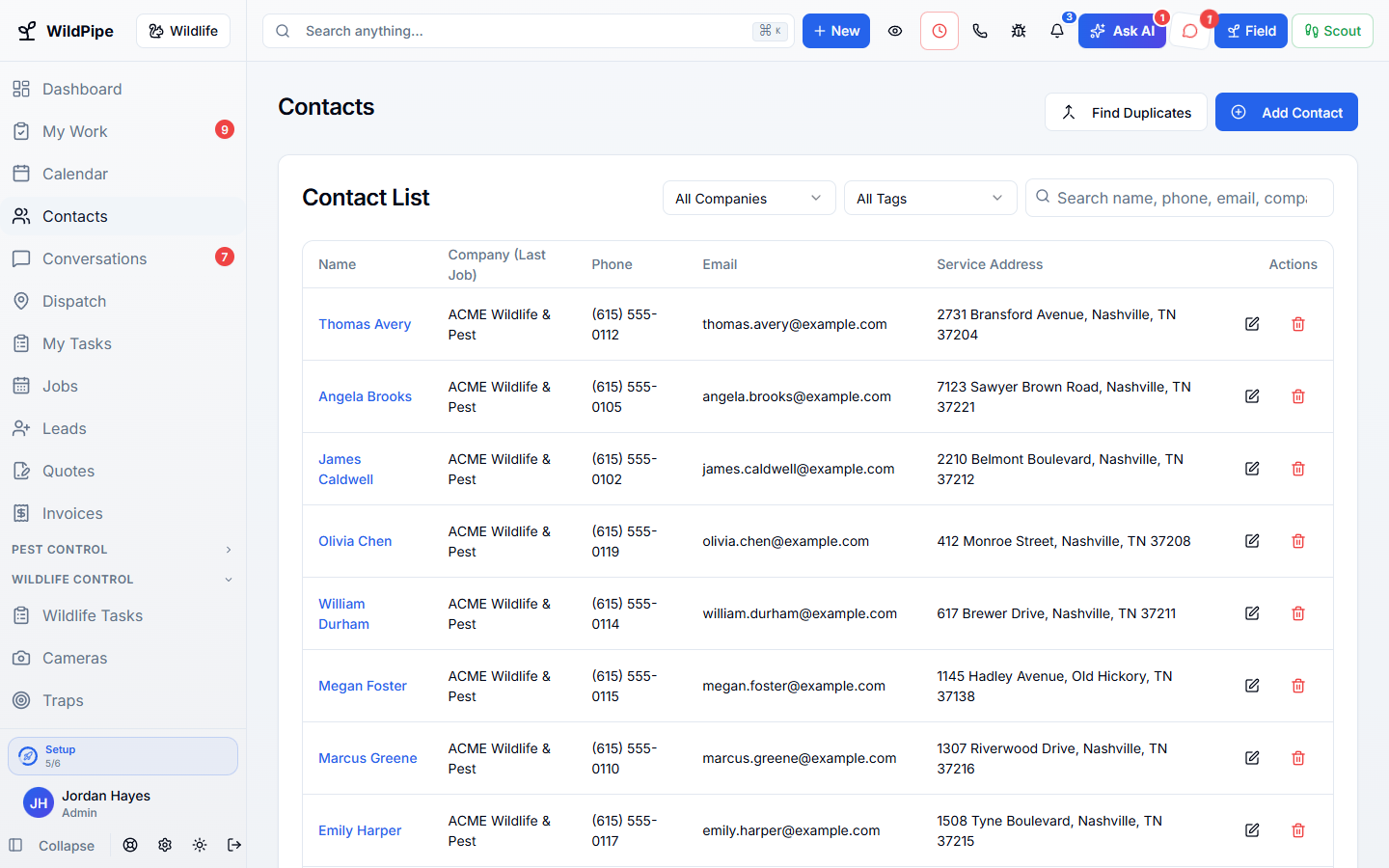Open Traps page

(x=123, y=700)
